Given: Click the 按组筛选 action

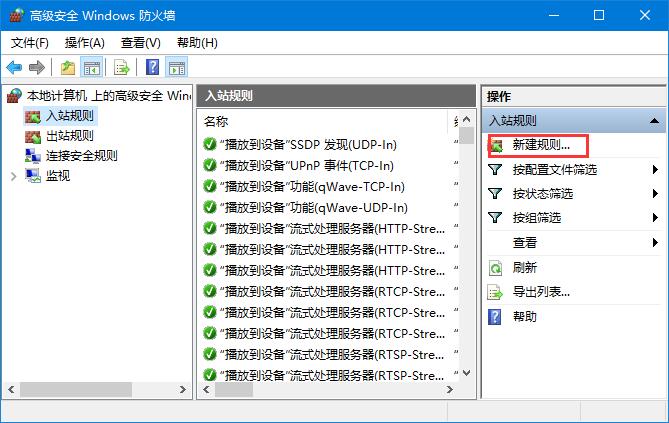Looking at the screenshot, I should 537,218.
